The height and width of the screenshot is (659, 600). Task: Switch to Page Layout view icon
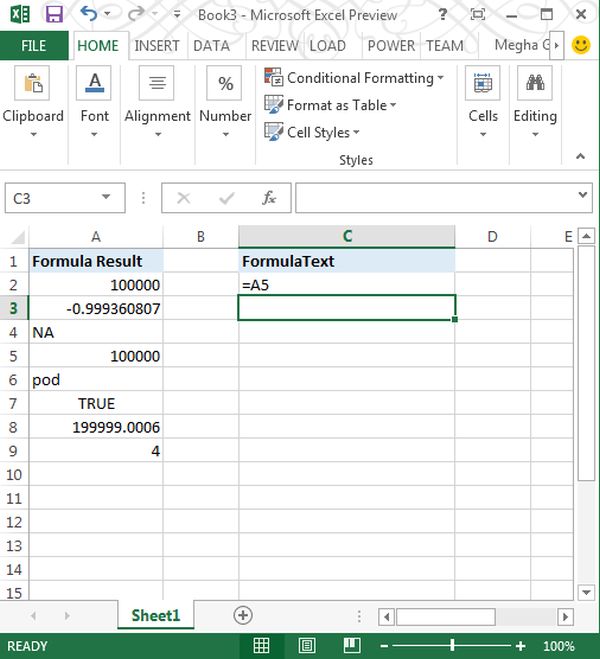[x=307, y=646]
